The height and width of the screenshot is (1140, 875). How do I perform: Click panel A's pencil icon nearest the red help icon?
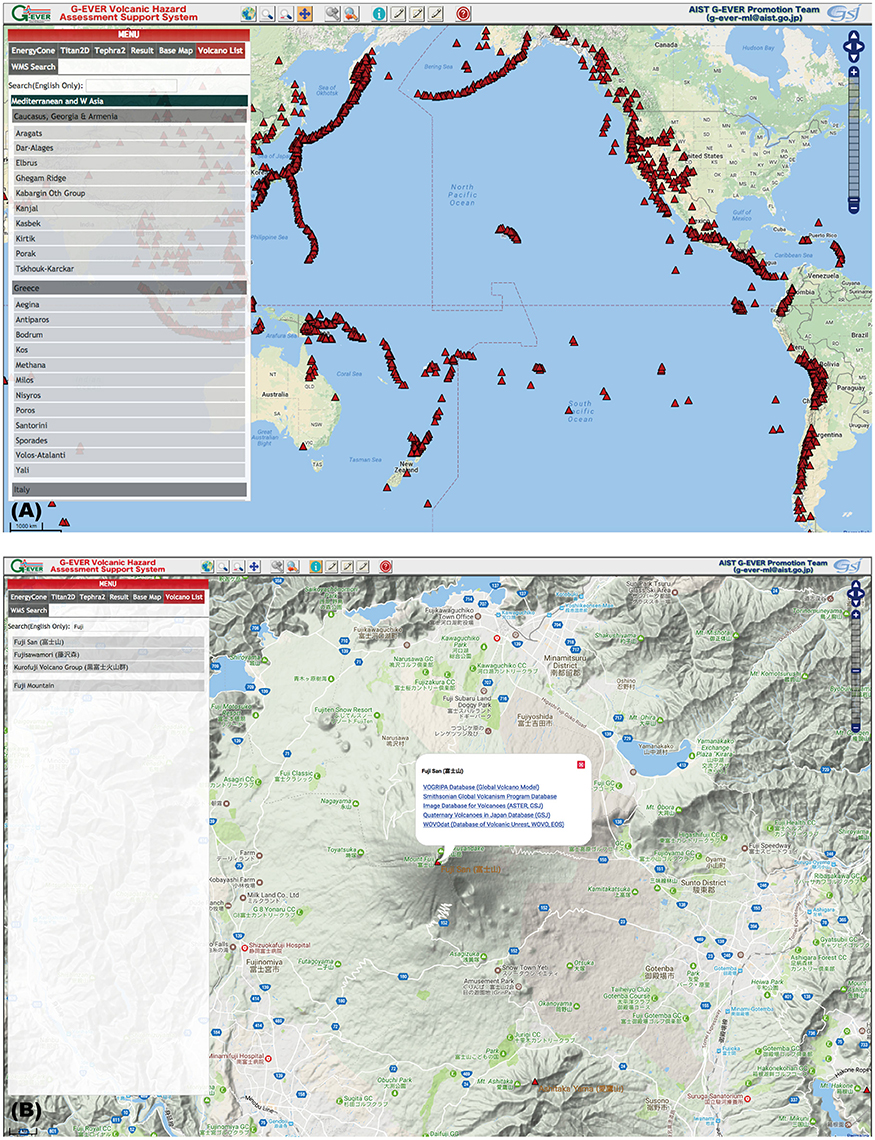click(436, 13)
